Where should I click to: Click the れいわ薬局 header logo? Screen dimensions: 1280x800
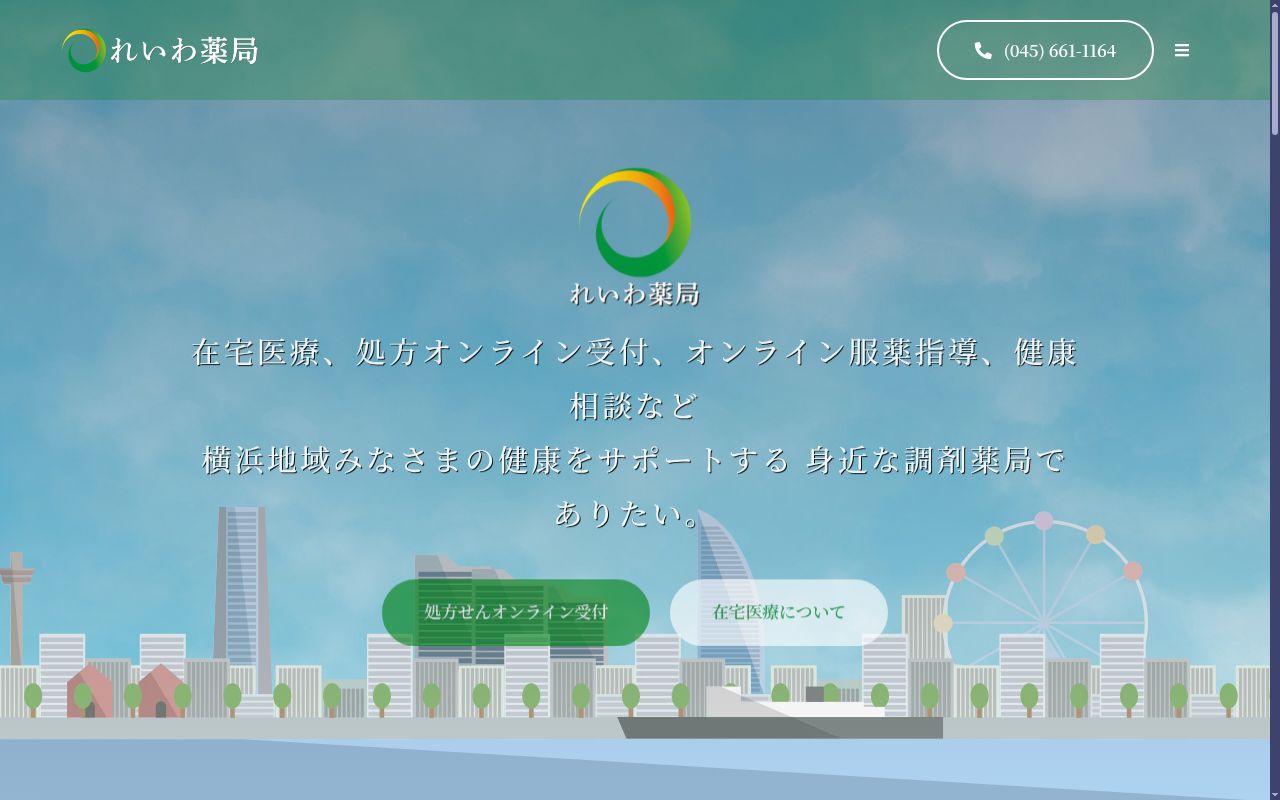[160, 50]
